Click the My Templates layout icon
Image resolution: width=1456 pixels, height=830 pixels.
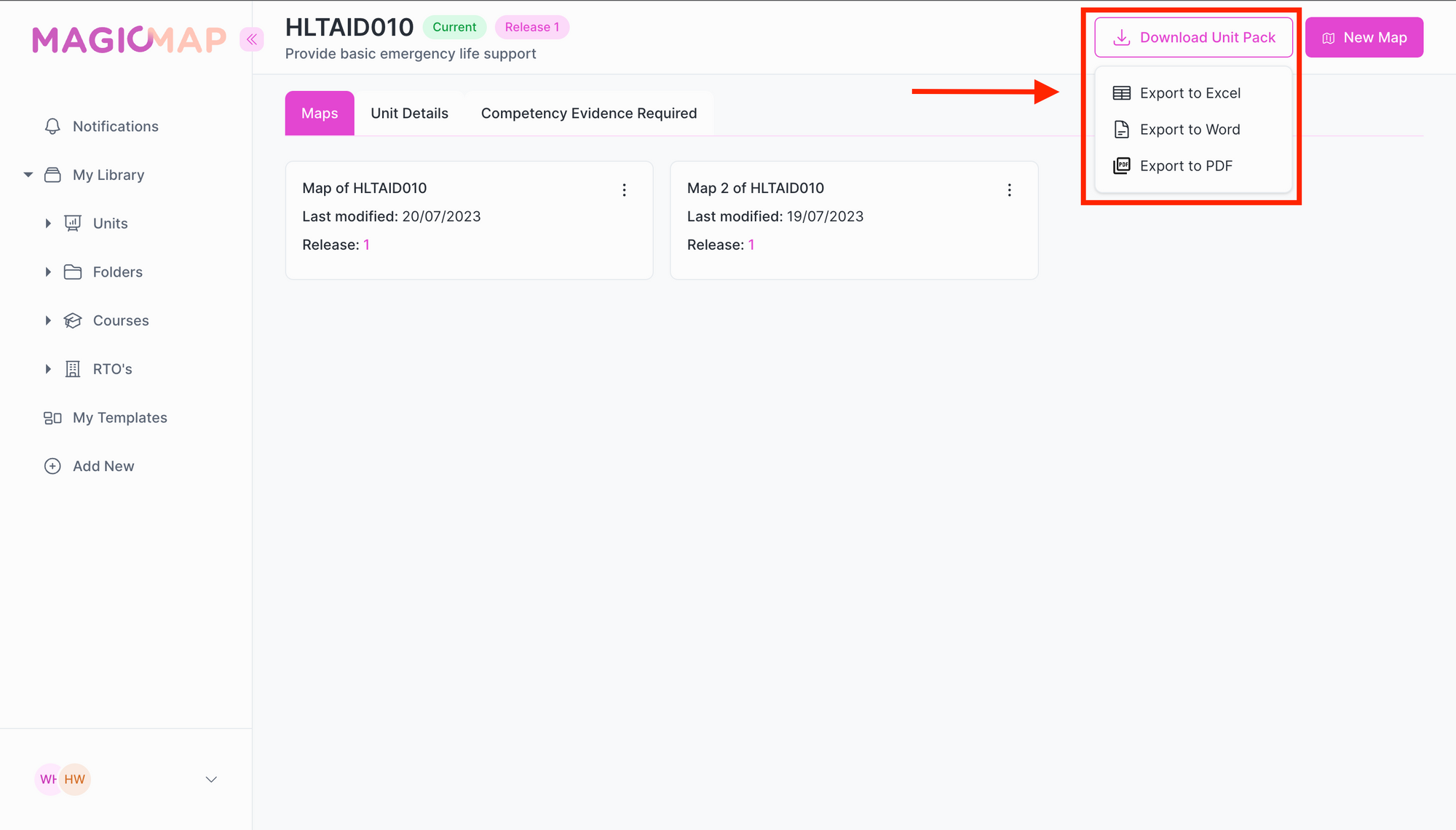52,418
